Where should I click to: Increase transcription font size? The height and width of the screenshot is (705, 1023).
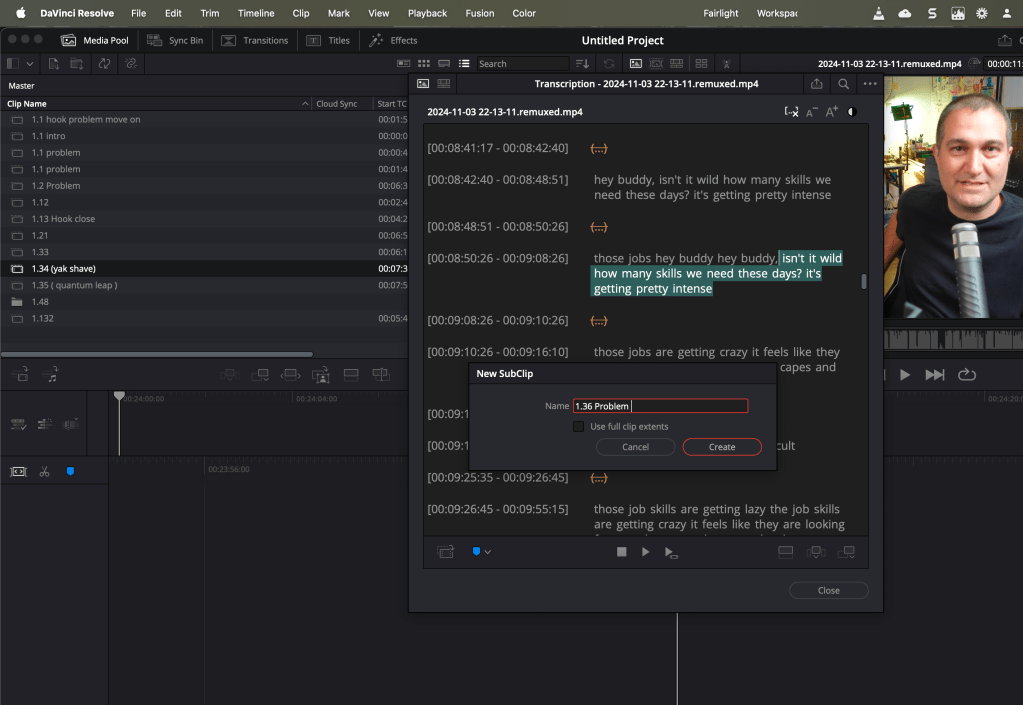point(831,112)
